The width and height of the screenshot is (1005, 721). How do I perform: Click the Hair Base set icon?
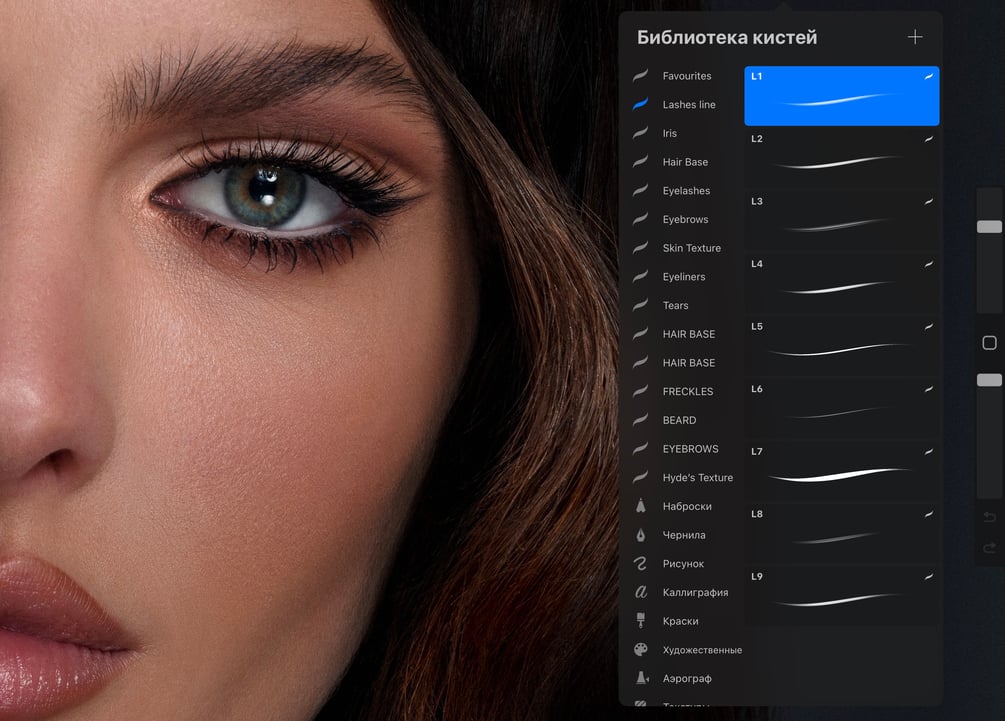(x=640, y=162)
